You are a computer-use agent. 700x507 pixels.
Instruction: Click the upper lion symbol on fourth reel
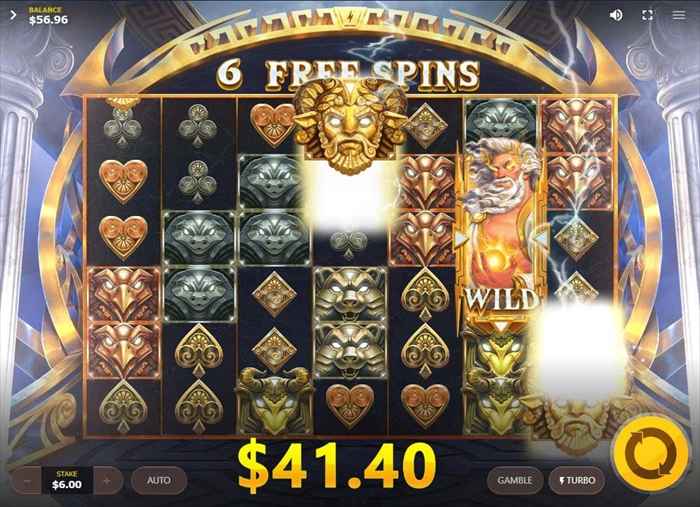coord(350,295)
